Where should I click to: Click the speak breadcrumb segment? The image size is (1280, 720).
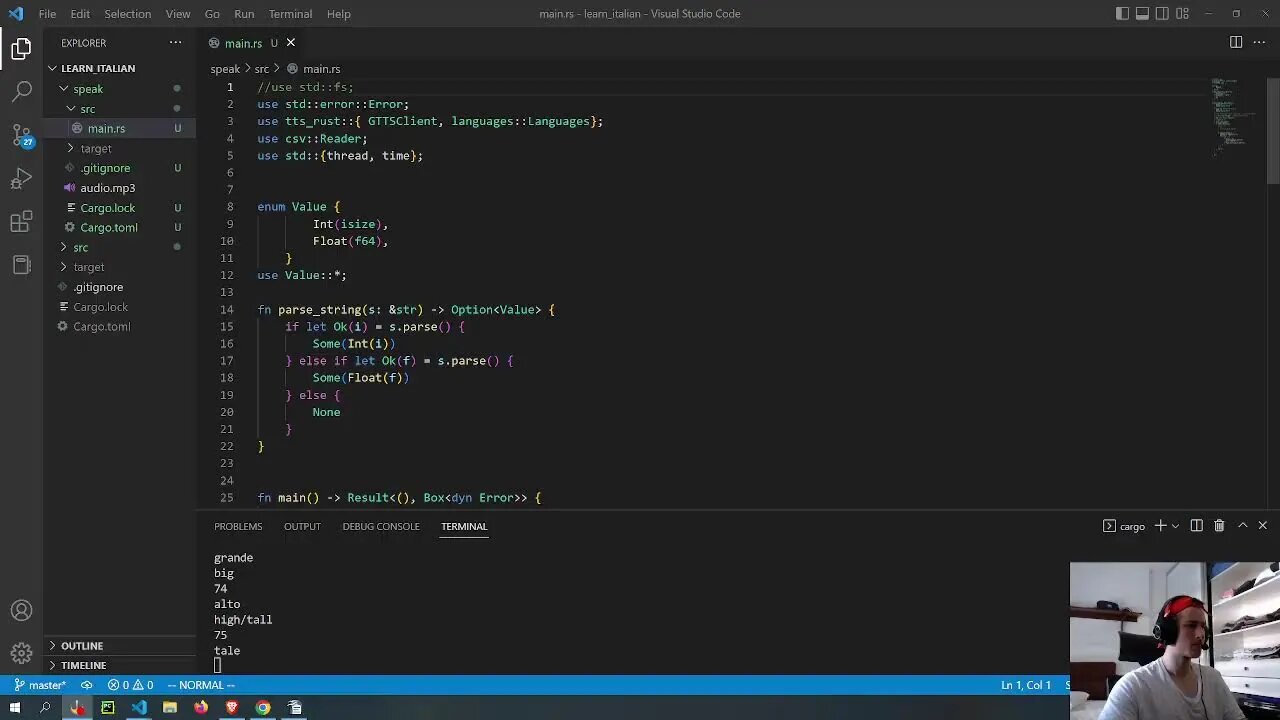tap(225, 69)
